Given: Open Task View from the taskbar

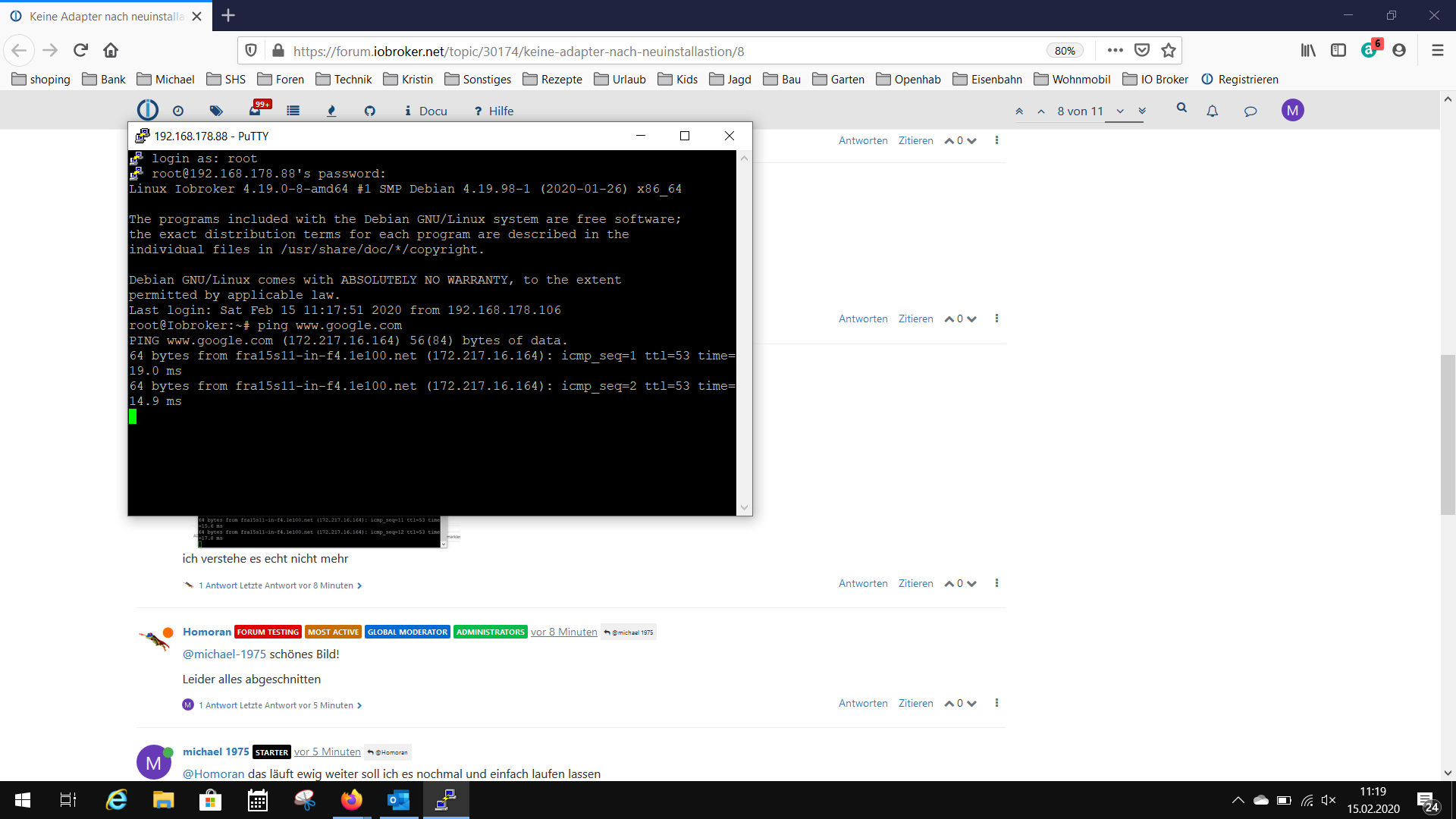Looking at the screenshot, I should pos(68,800).
